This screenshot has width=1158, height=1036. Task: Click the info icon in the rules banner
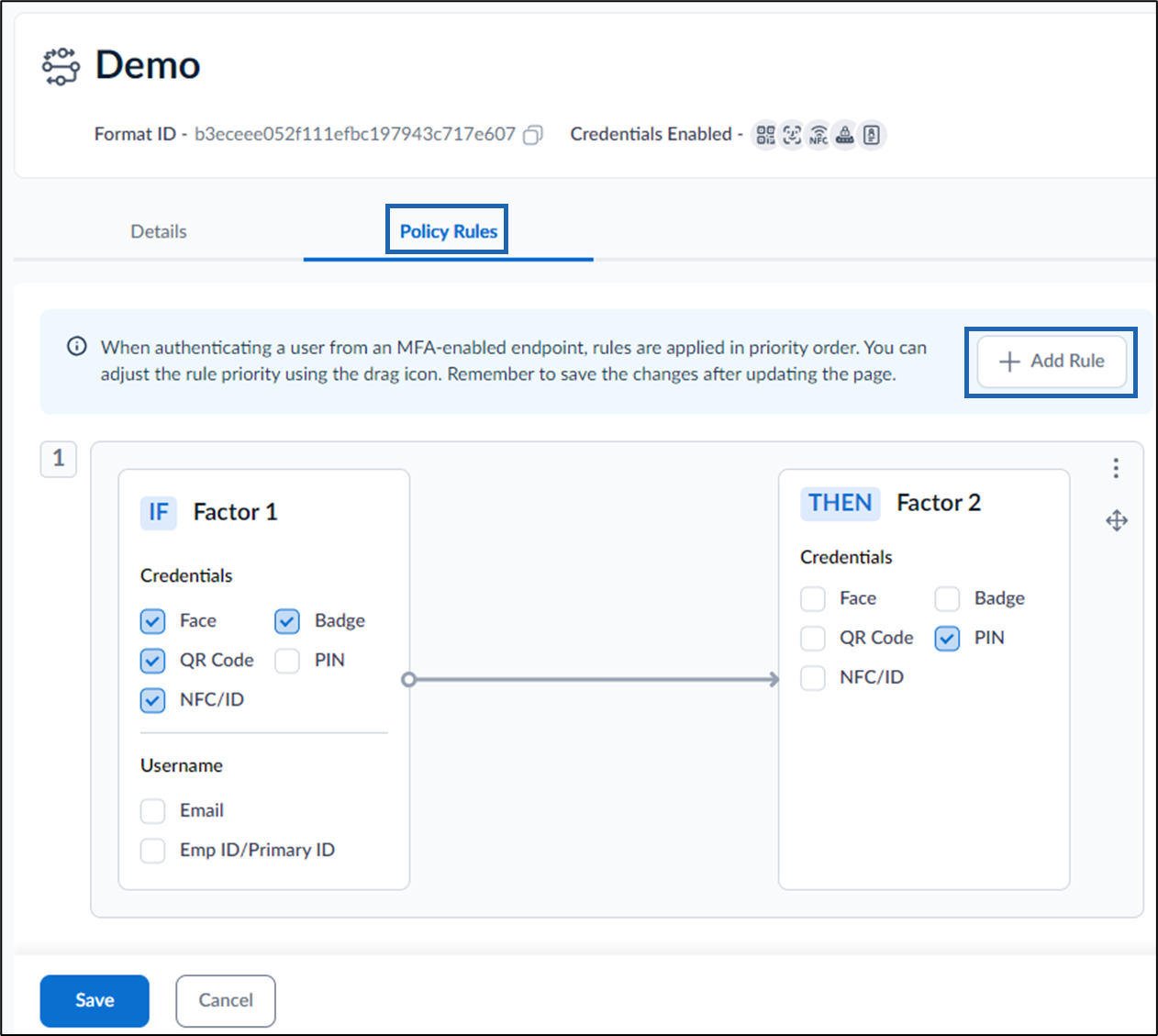(x=77, y=347)
